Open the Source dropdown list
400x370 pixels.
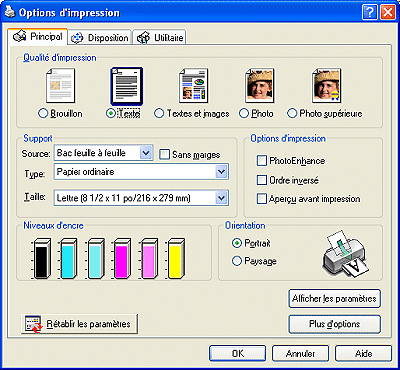point(103,153)
